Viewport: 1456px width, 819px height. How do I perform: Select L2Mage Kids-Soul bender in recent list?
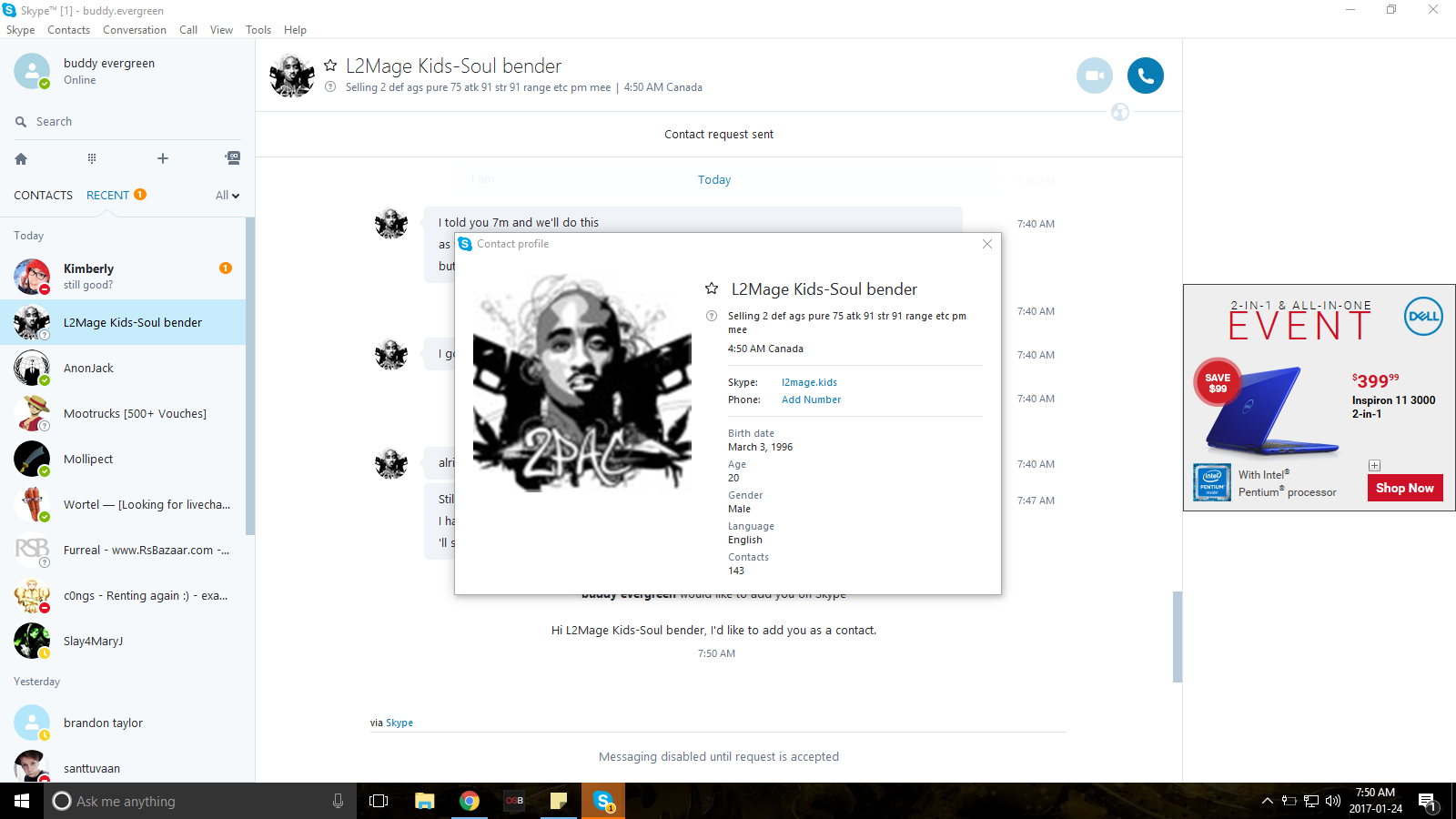coord(123,322)
